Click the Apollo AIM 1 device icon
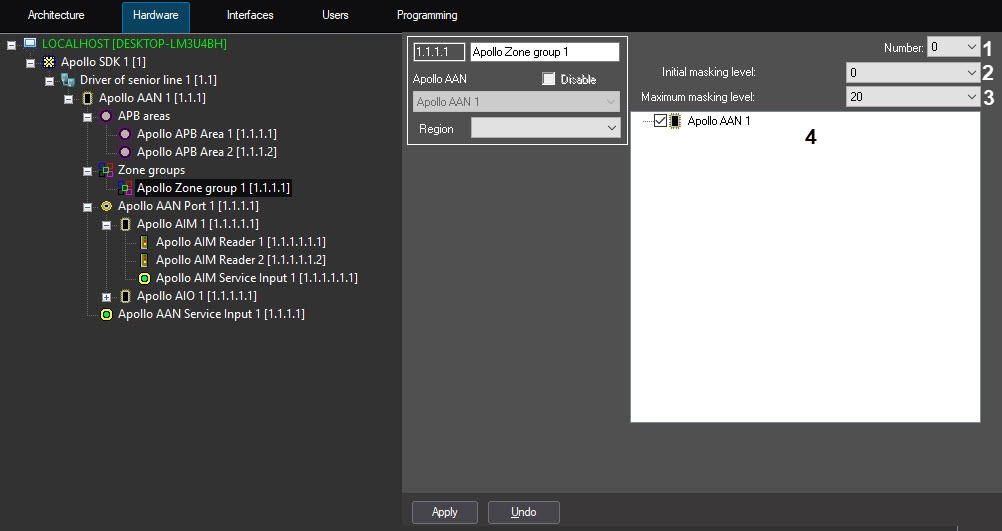Image resolution: width=1002 pixels, height=531 pixels. click(126, 224)
